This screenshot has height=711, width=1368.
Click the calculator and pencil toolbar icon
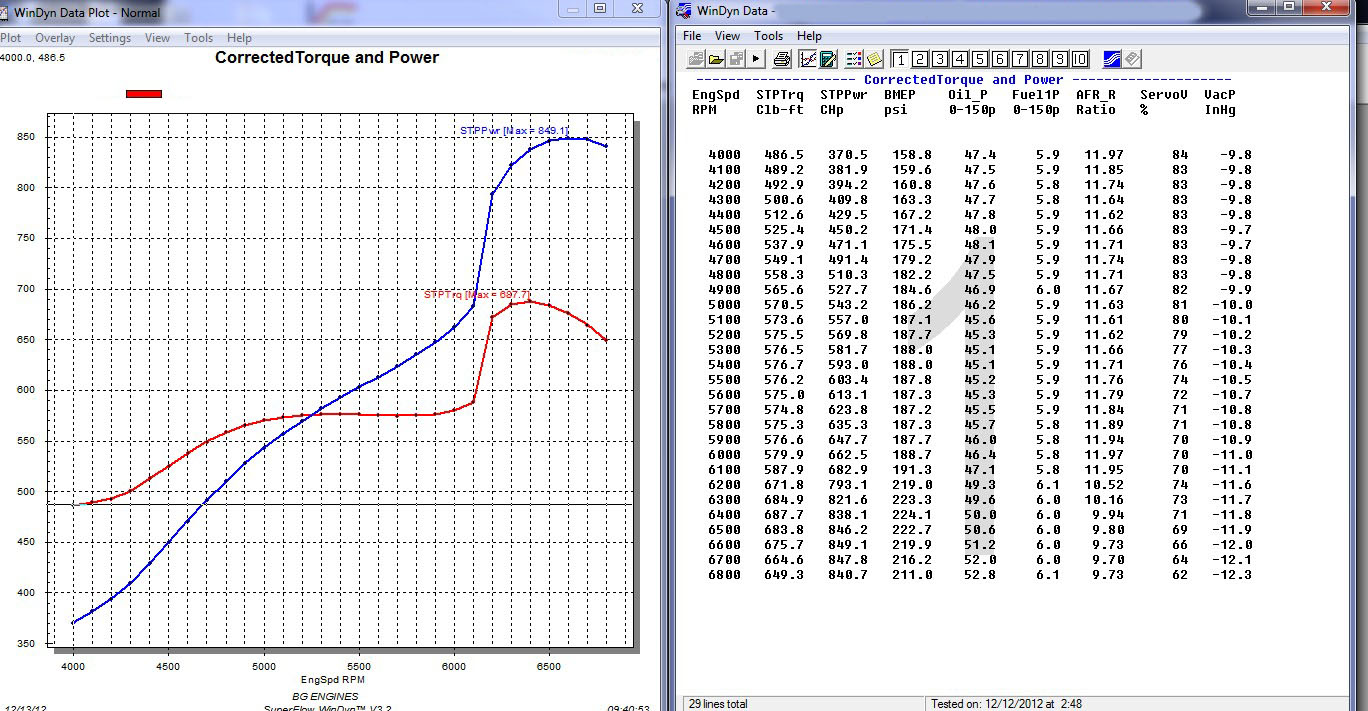point(828,59)
